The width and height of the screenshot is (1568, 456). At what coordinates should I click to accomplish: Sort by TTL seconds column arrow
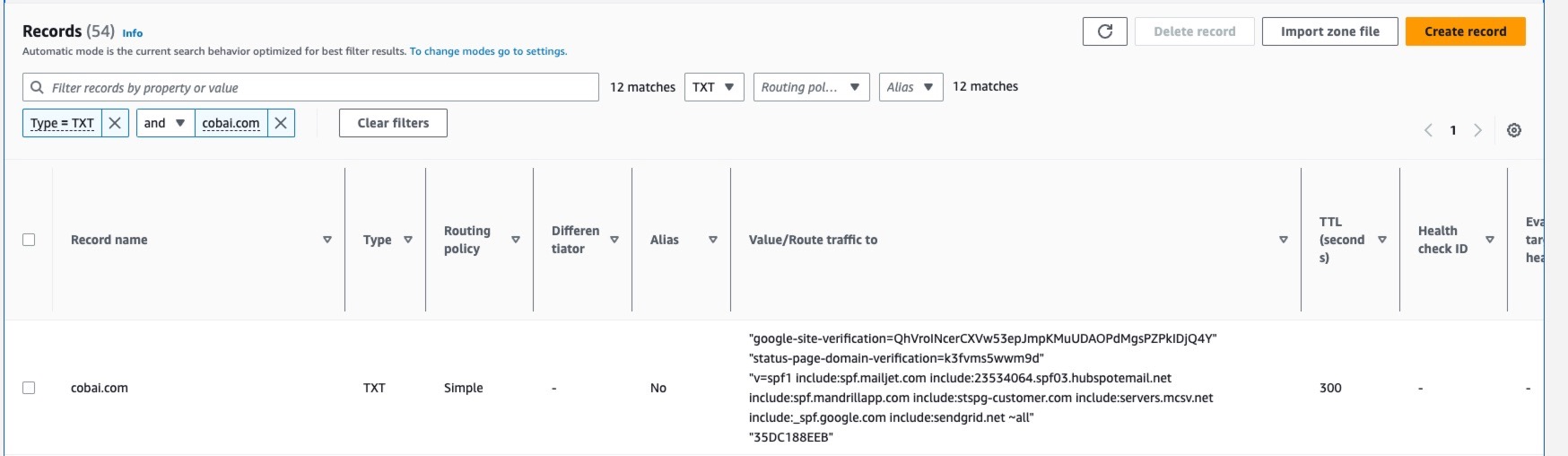tap(1382, 240)
